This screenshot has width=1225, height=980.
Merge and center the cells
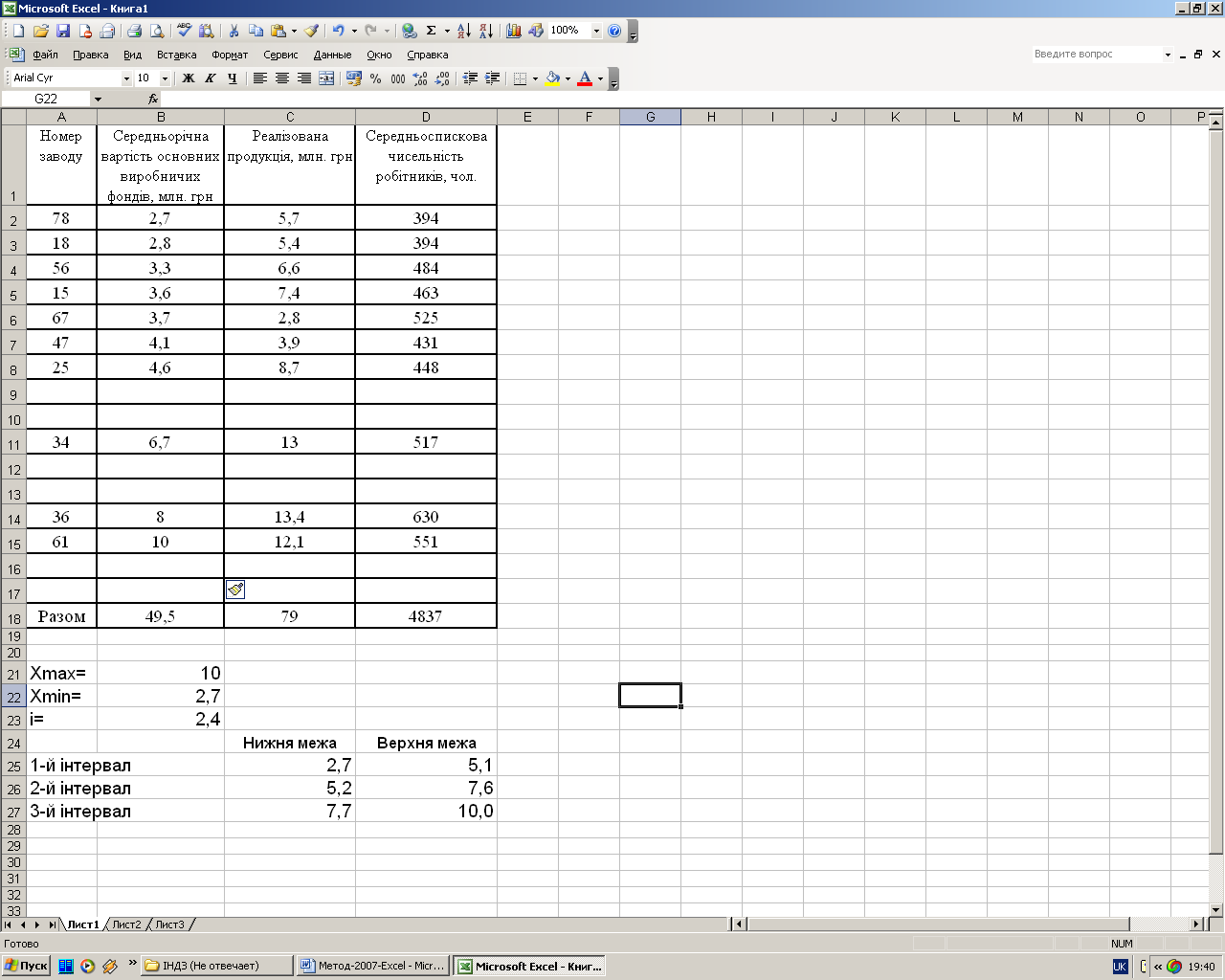[x=326, y=78]
